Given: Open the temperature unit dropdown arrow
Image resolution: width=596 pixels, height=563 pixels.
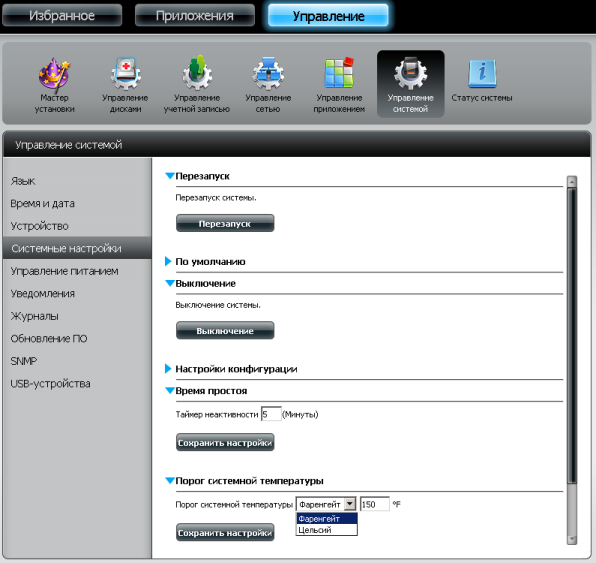Looking at the screenshot, I should 350,504.
